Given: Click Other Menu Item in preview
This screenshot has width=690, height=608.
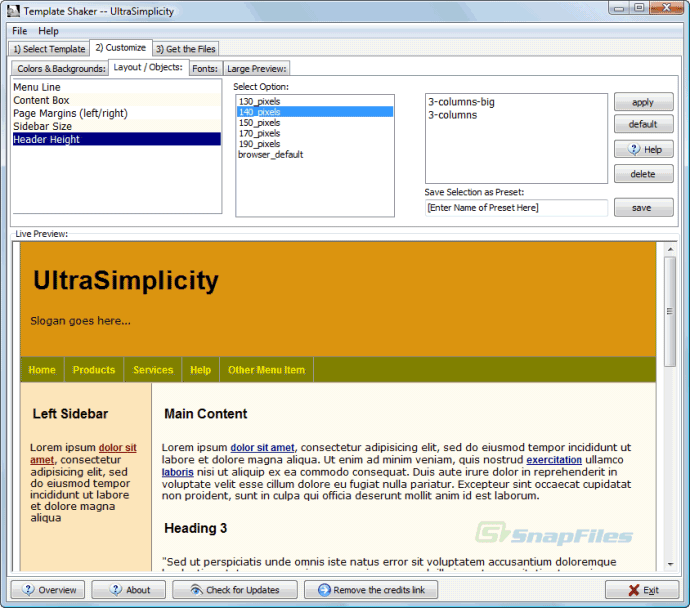Looking at the screenshot, I should pos(266,370).
